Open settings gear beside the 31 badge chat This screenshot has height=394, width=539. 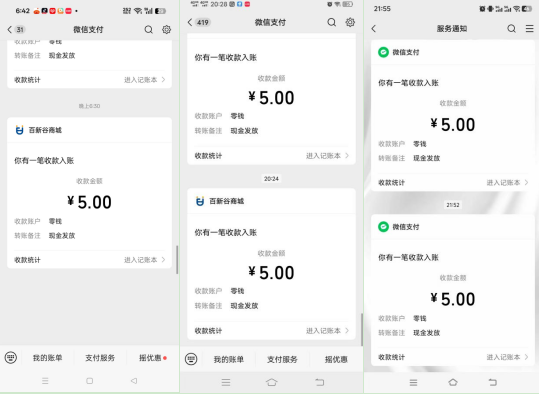pyautogui.click(x=166, y=30)
